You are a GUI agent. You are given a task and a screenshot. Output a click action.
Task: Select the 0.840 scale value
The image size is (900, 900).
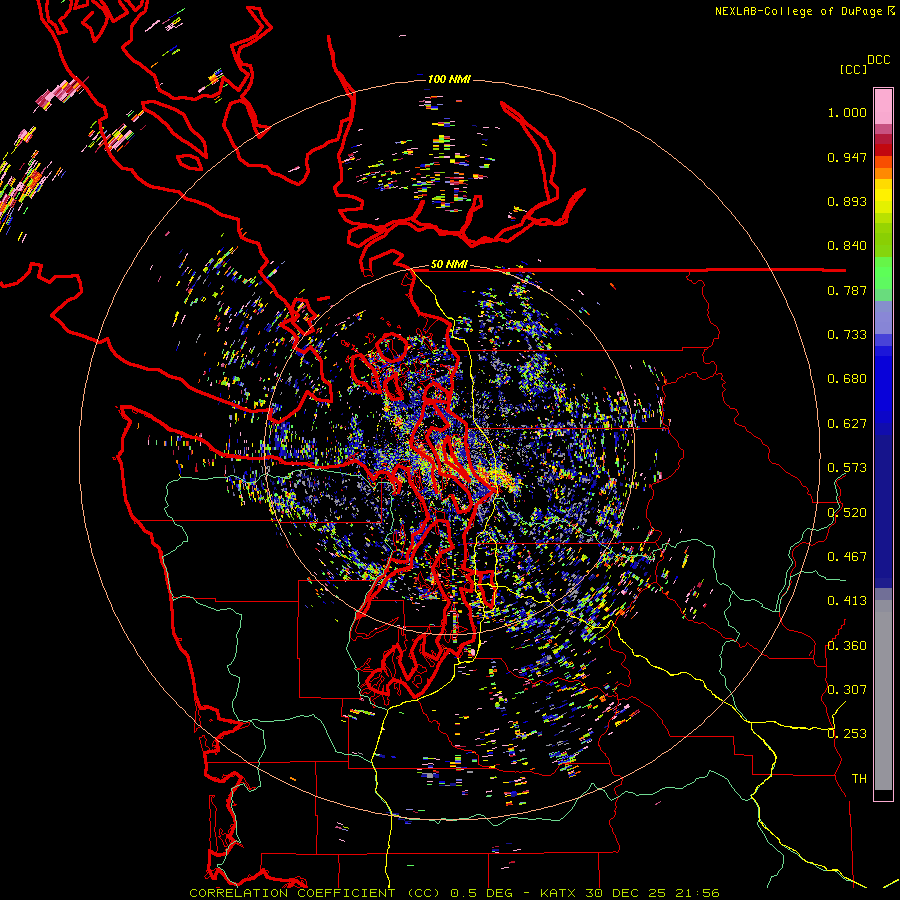847,246
